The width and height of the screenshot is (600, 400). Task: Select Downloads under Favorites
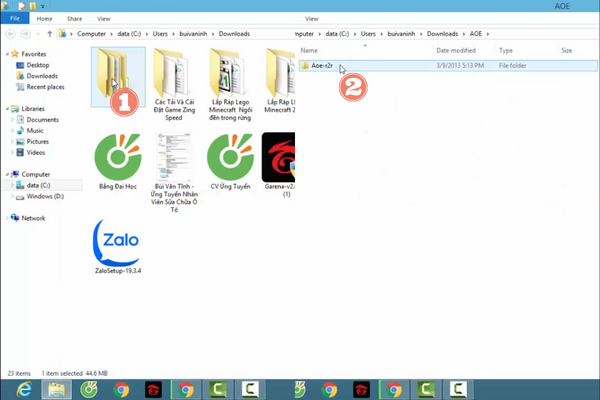click(x=42, y=76)
